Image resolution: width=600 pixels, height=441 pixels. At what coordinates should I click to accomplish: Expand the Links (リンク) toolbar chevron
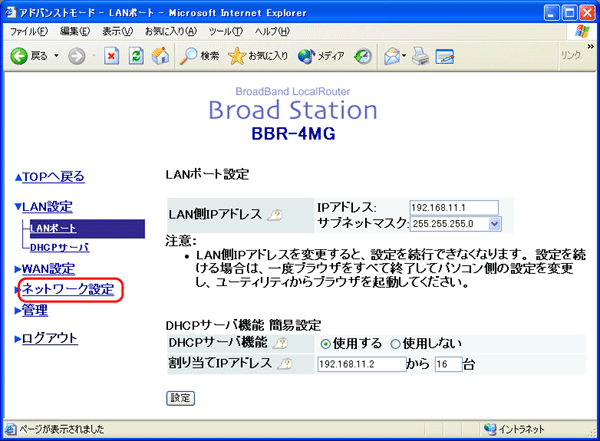[591, 46]
